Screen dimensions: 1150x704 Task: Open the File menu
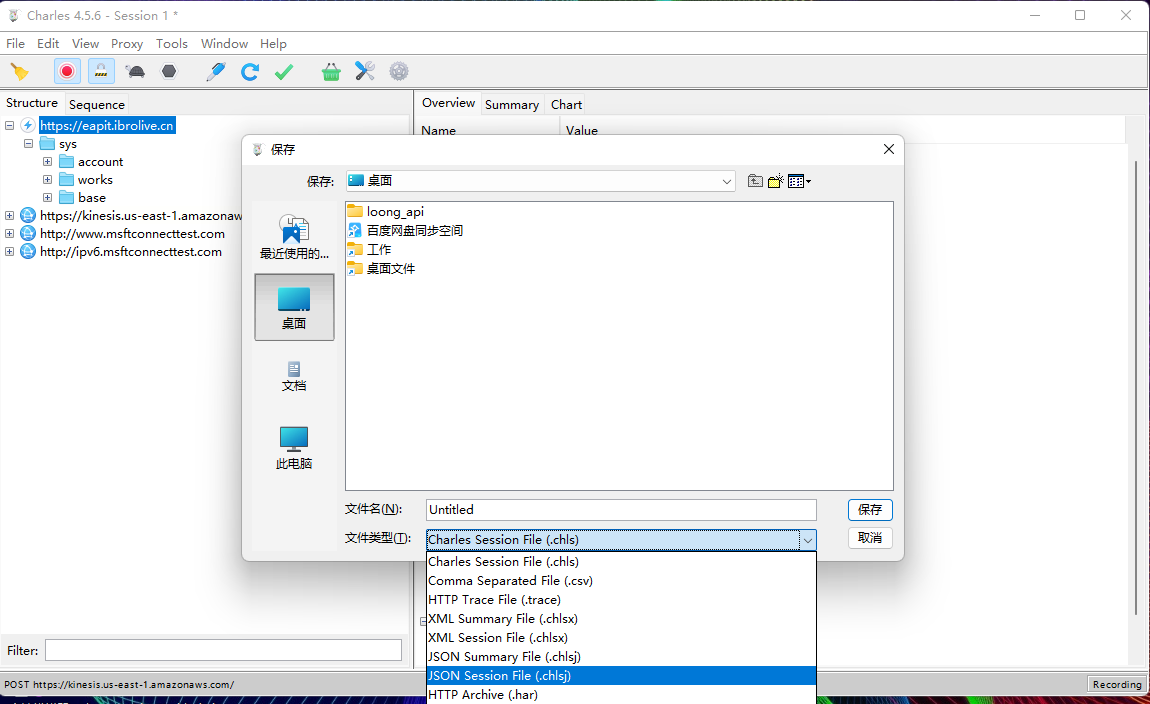[x=15, y=44]
